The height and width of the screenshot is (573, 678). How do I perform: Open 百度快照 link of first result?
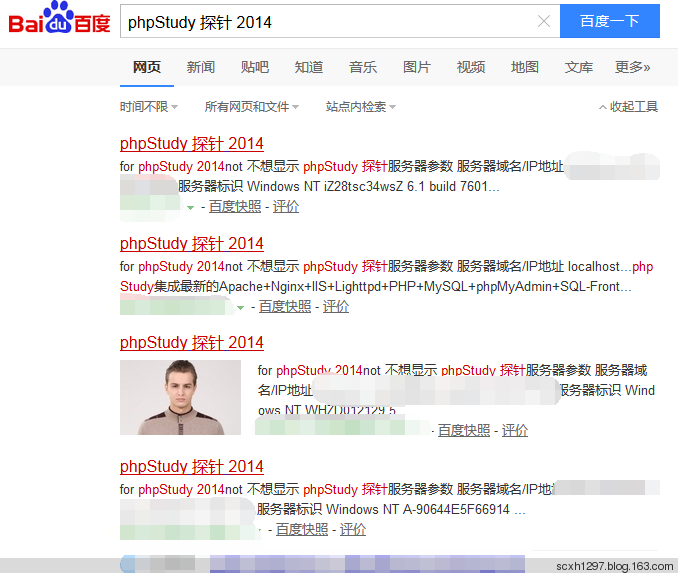(x=235, y=207)
